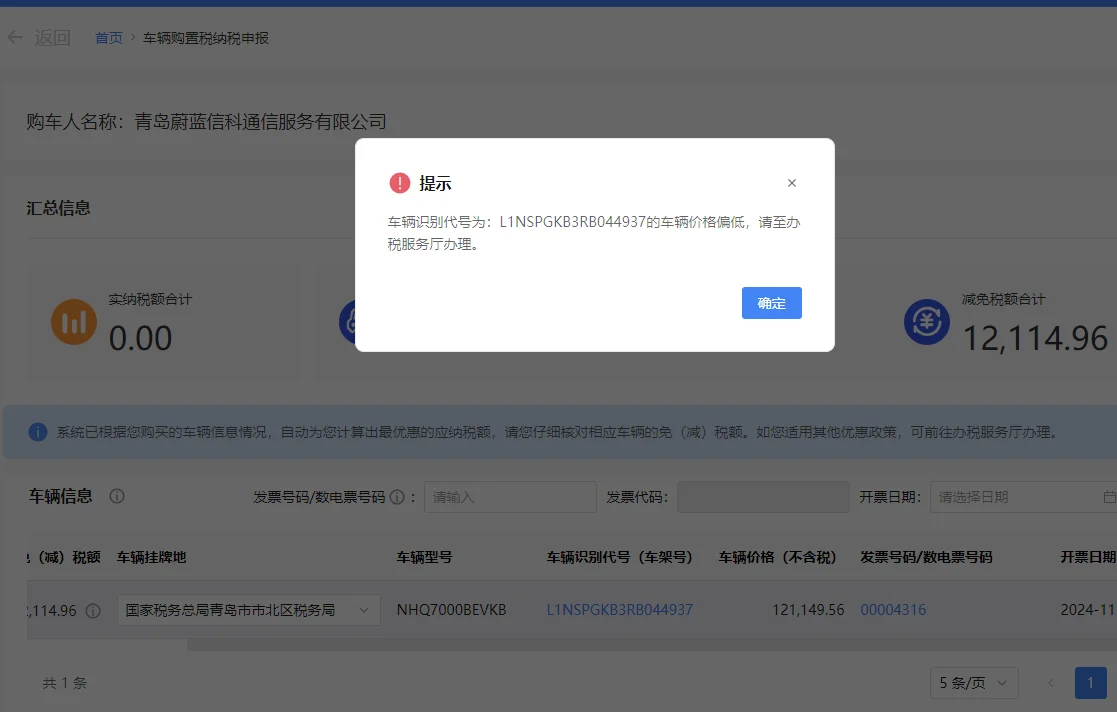This screenshot has height=712, width=1117.
Task: Click the info icon beside 发票号码/数电票号码
Action: [397, 497]
